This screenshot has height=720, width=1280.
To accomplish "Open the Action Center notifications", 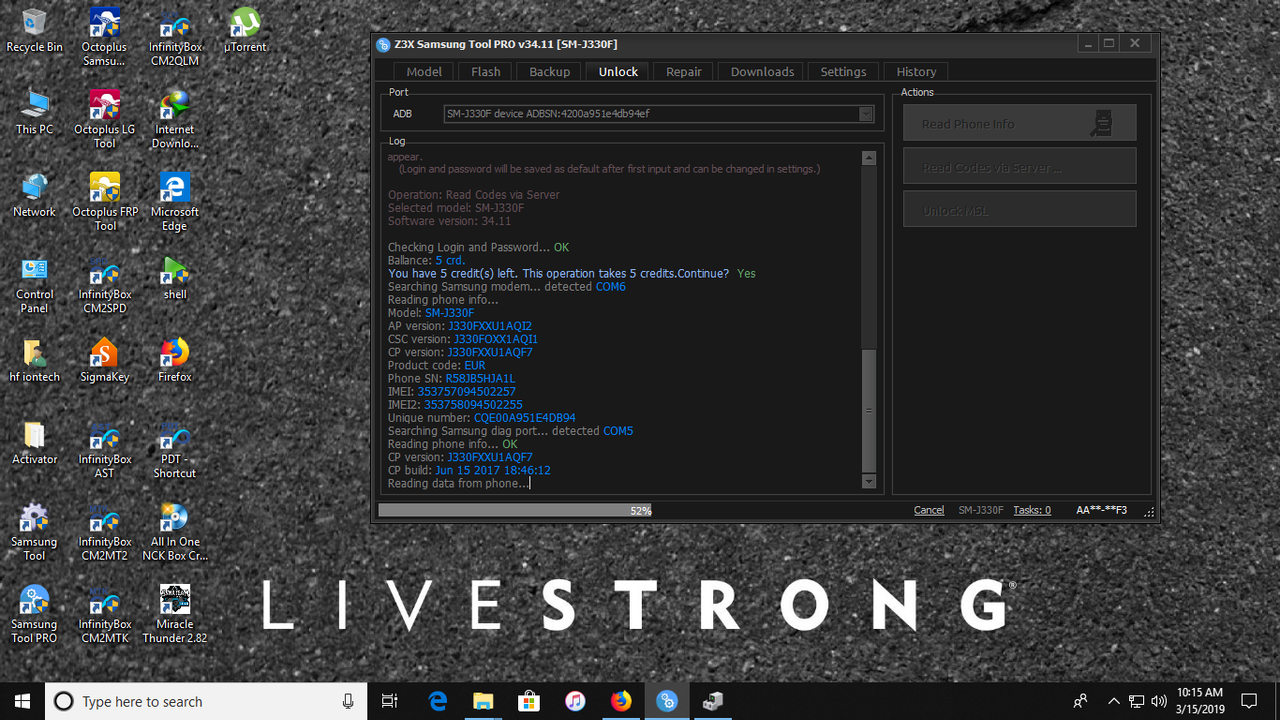I will point(1249,701).
